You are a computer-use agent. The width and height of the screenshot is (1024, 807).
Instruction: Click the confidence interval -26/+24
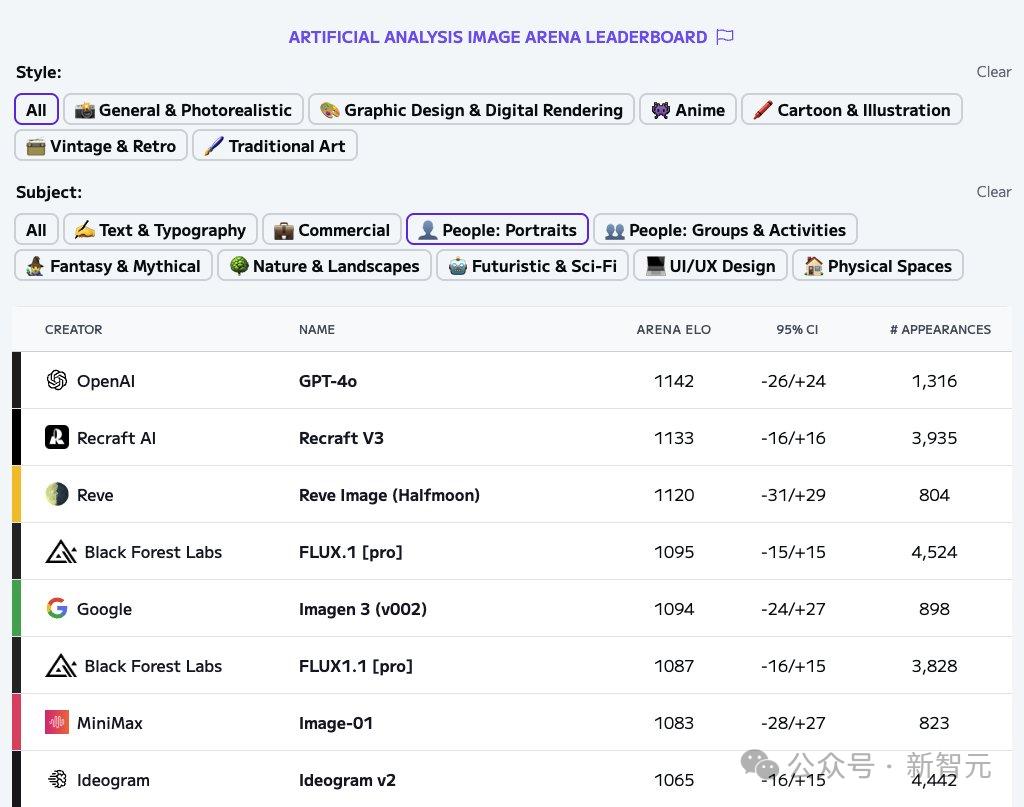coord(793,381)
